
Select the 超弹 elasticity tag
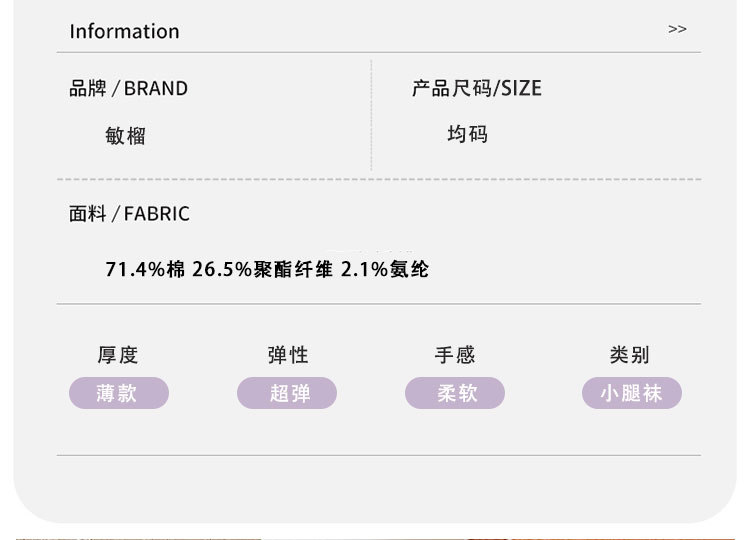click(x=287, y=393)
